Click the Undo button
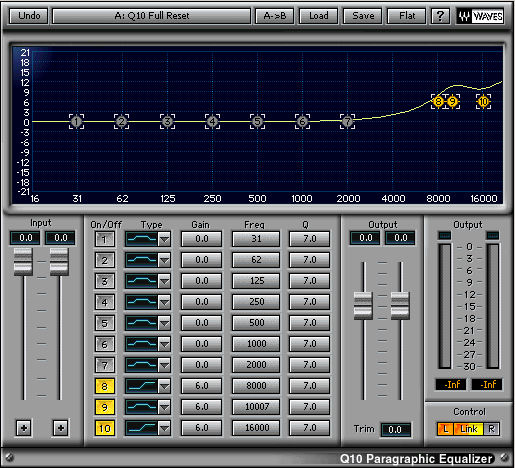 (x=29, y=16)
